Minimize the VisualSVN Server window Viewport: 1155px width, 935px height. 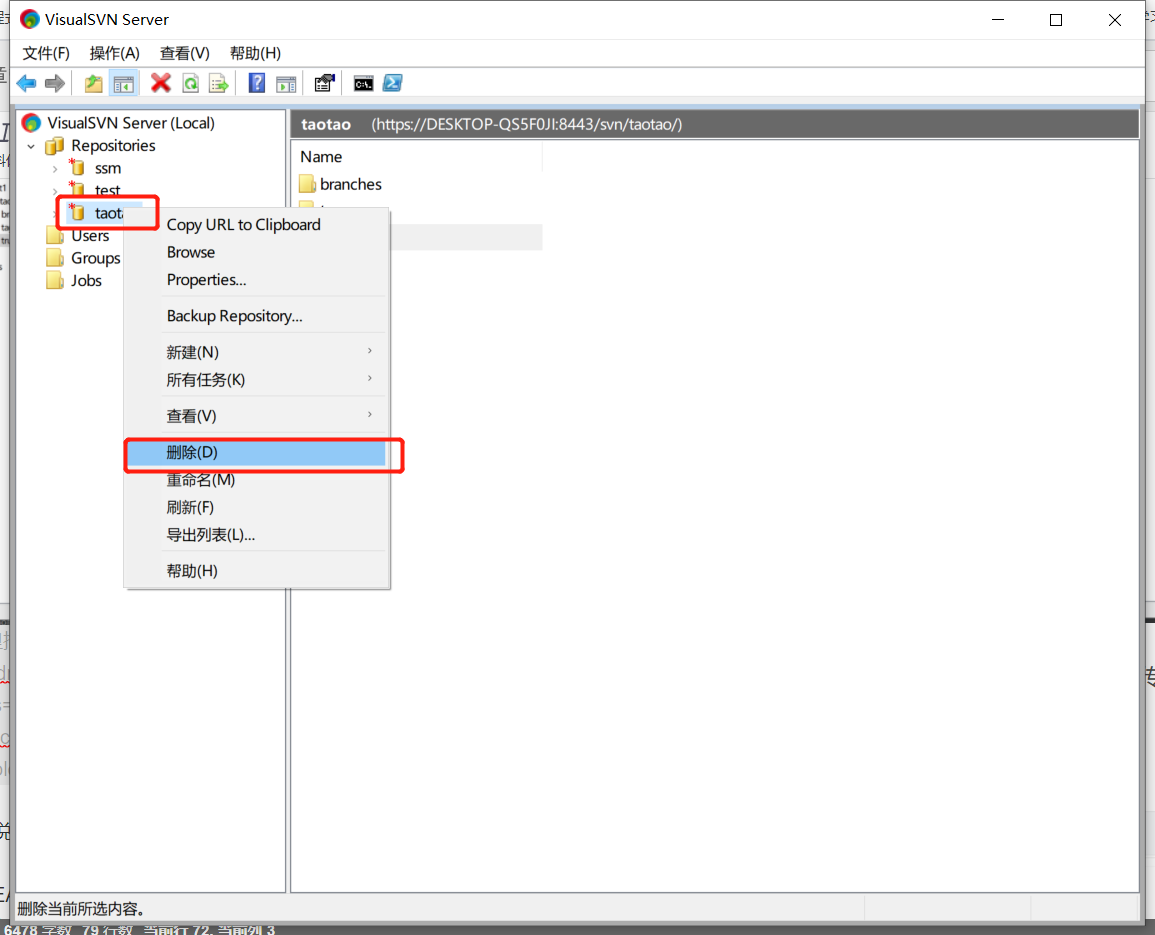tap(998, 20)
